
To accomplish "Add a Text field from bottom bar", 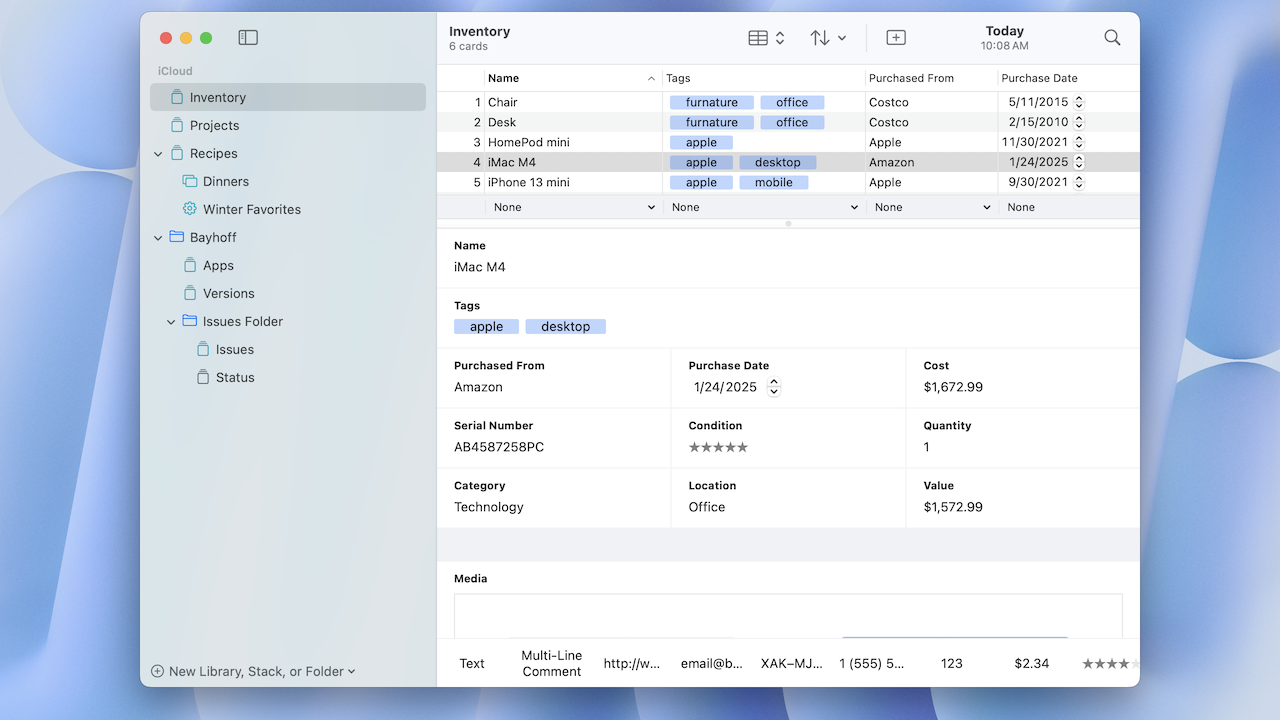I will click(472, 663).
